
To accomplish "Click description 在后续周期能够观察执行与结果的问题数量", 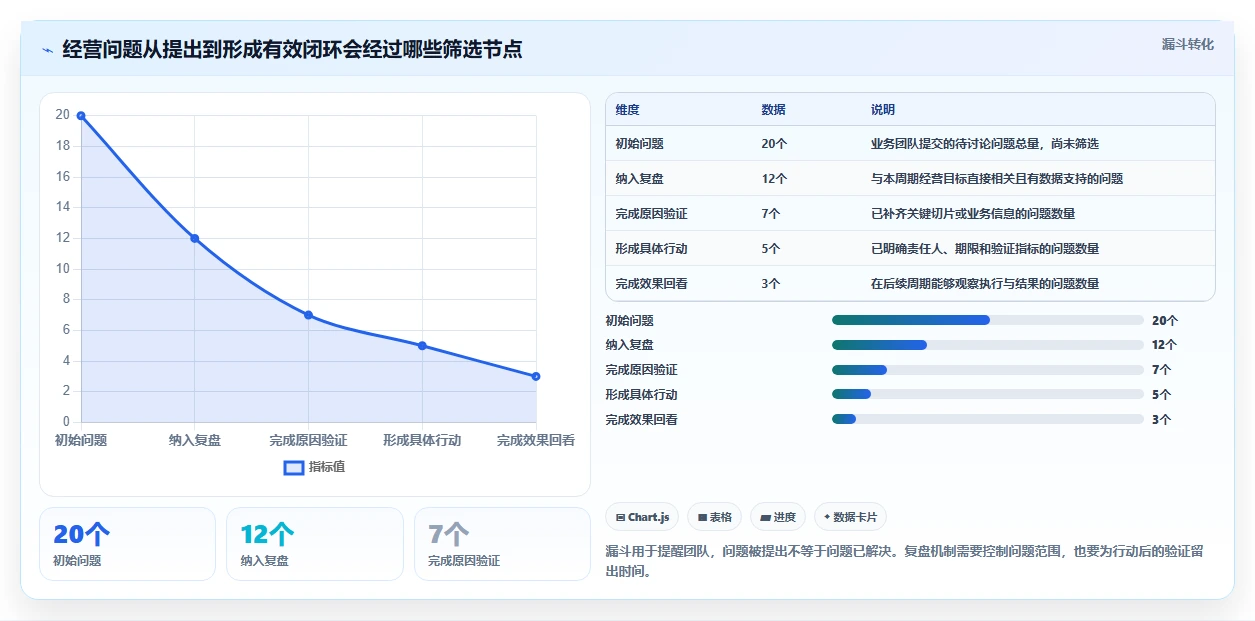I will 985,284.
